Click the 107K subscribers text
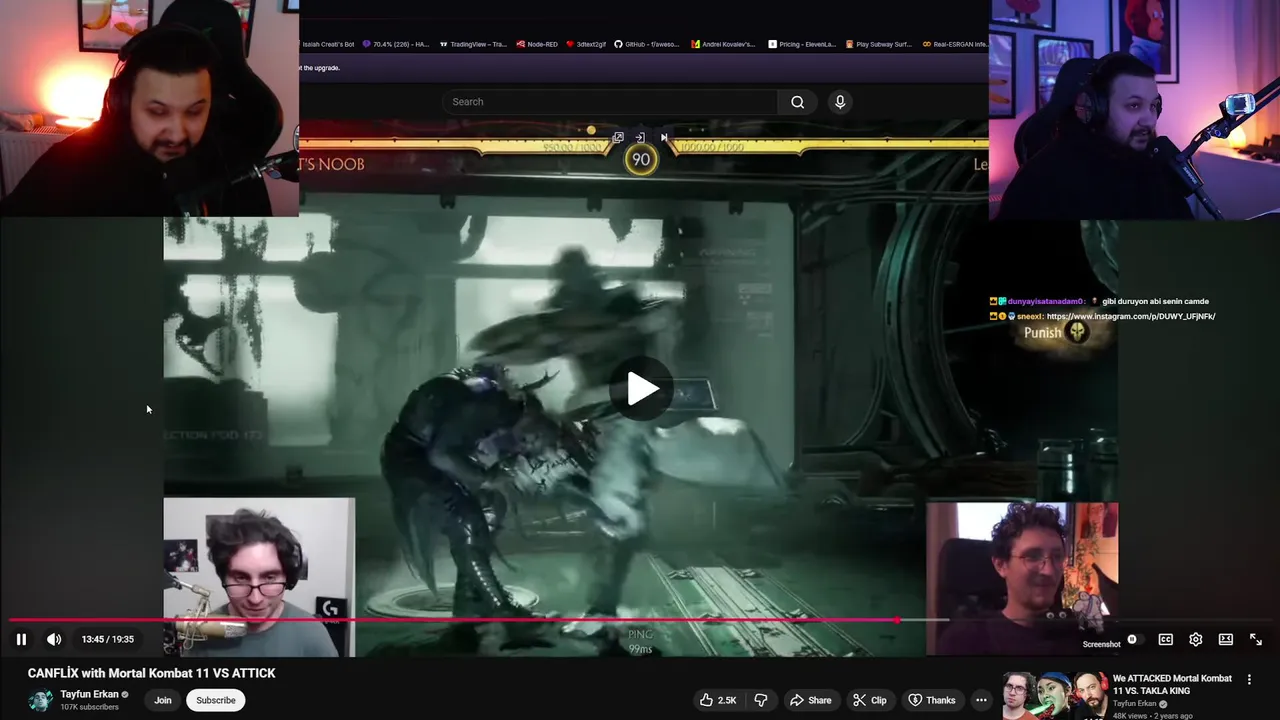Screen dimensions: 1280x720 point(89,707)
